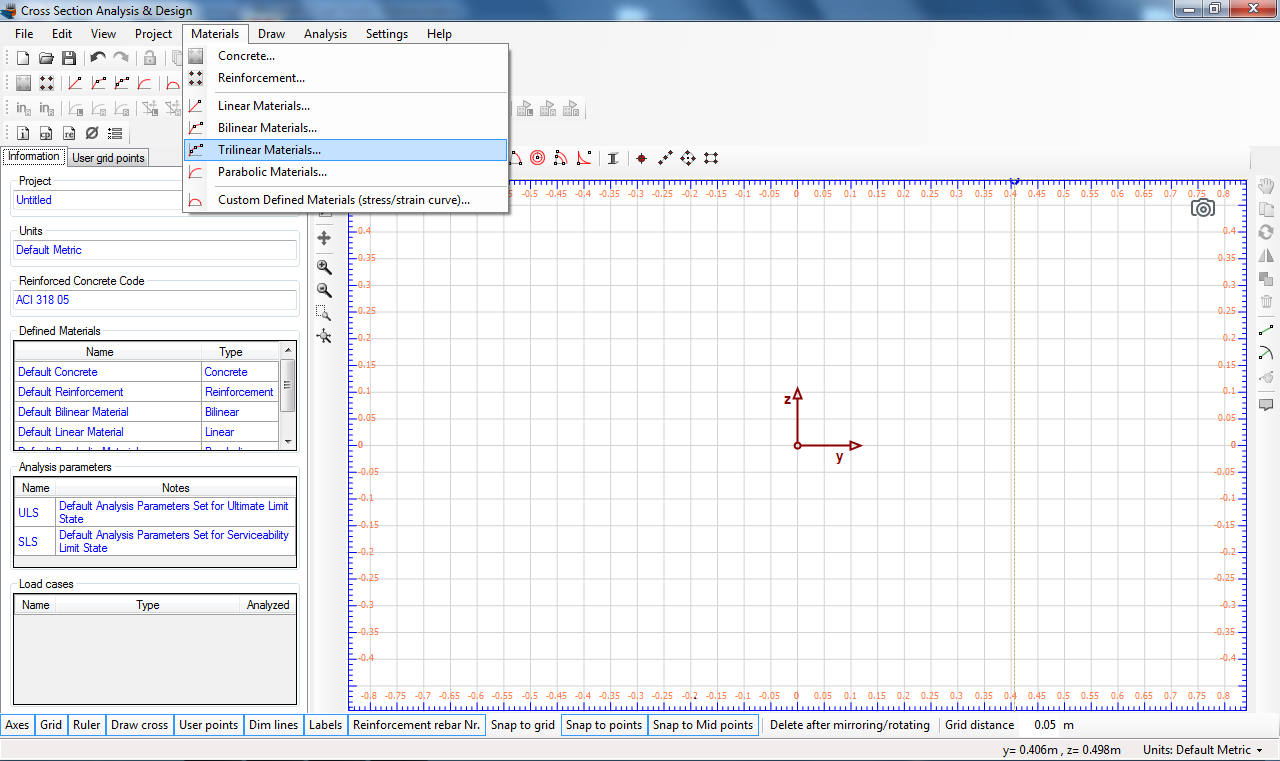Undo the last action
Image resolution: width=1280 pixels, height=761 pixels.
(98, 58)
